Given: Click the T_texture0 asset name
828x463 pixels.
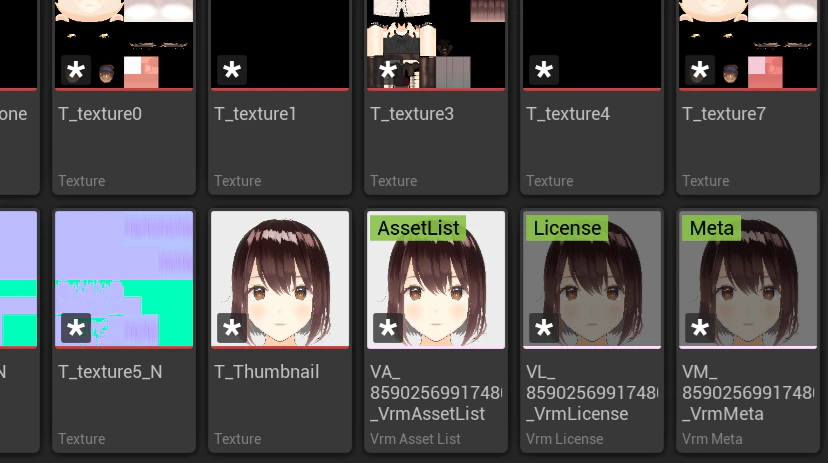Looking at the screenshot, I should pos(100,114).
